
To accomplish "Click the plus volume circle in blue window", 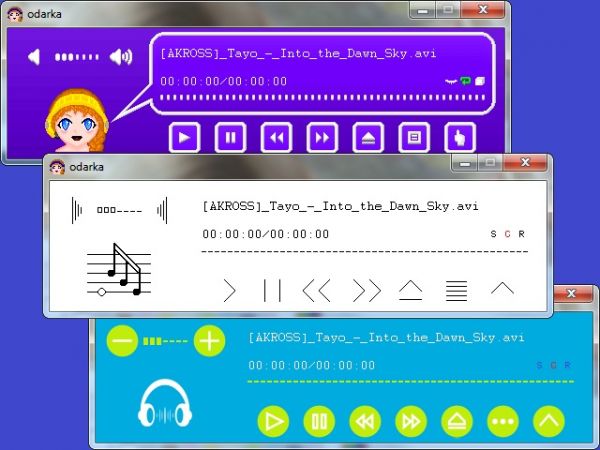I will [x=209, y=341].
